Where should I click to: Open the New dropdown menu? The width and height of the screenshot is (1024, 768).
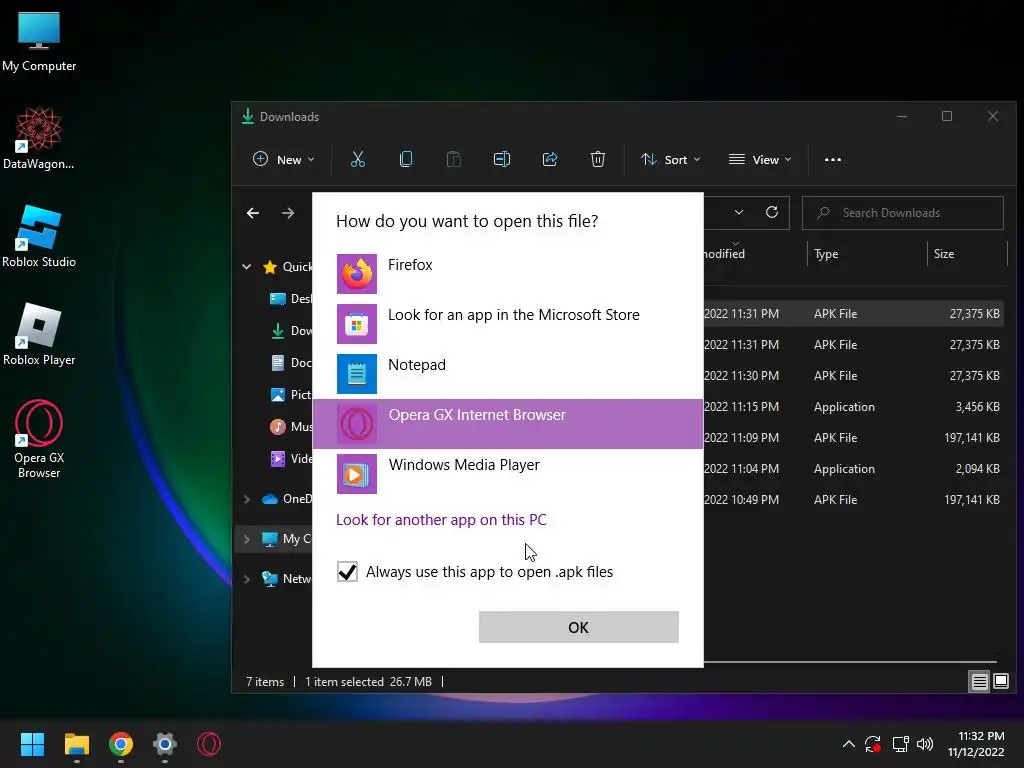(283, 159)
